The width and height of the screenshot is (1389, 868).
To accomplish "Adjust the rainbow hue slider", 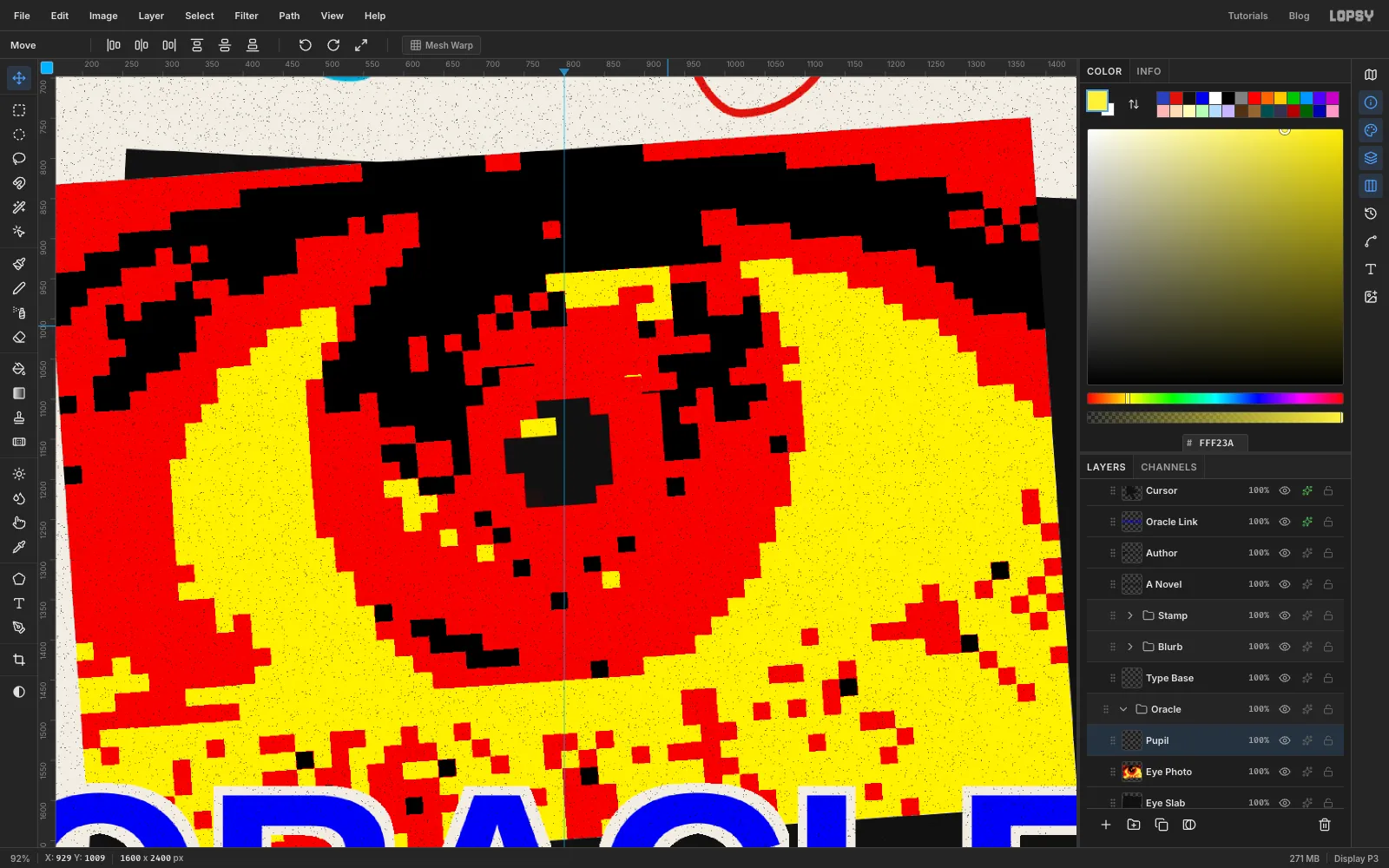I will click(1215, 398).
